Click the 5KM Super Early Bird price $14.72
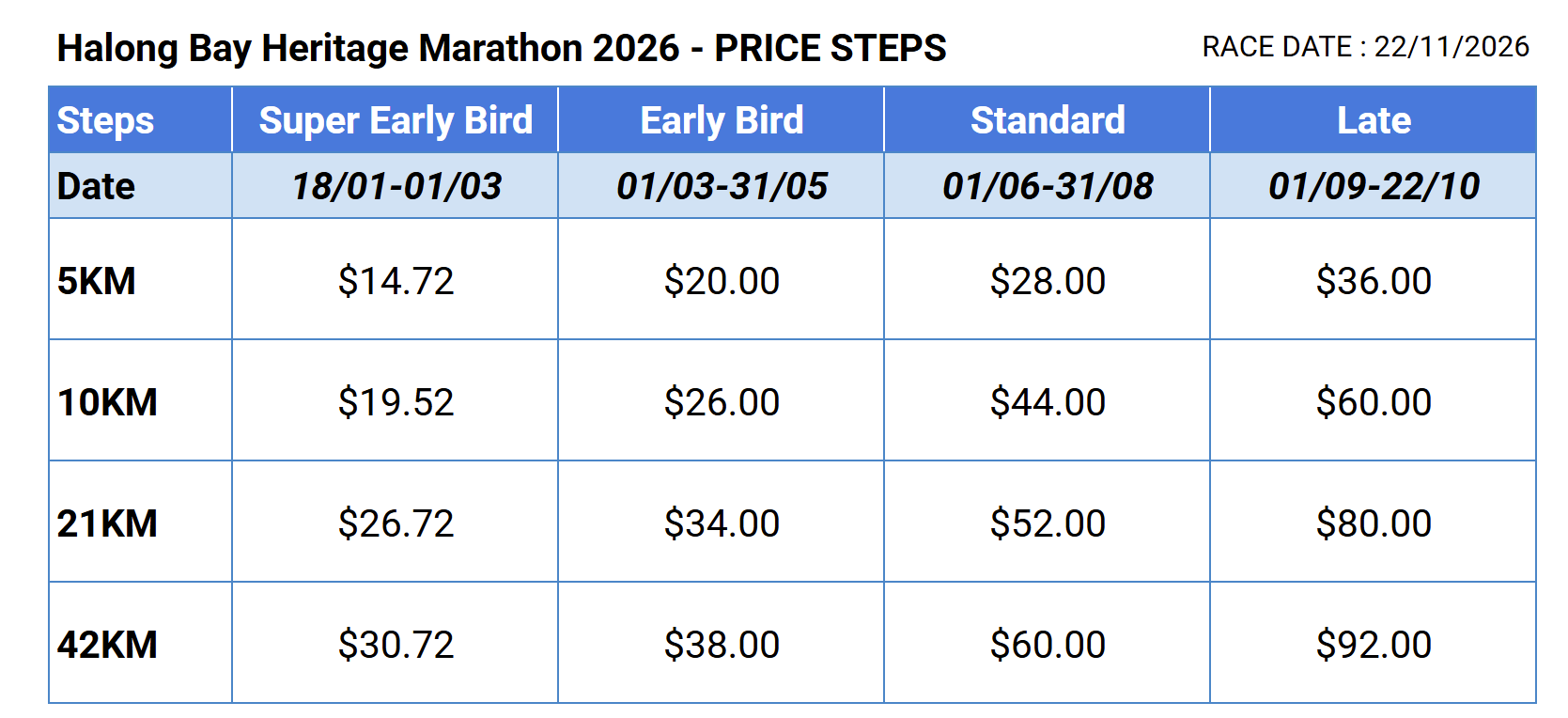 pos(396,281)
